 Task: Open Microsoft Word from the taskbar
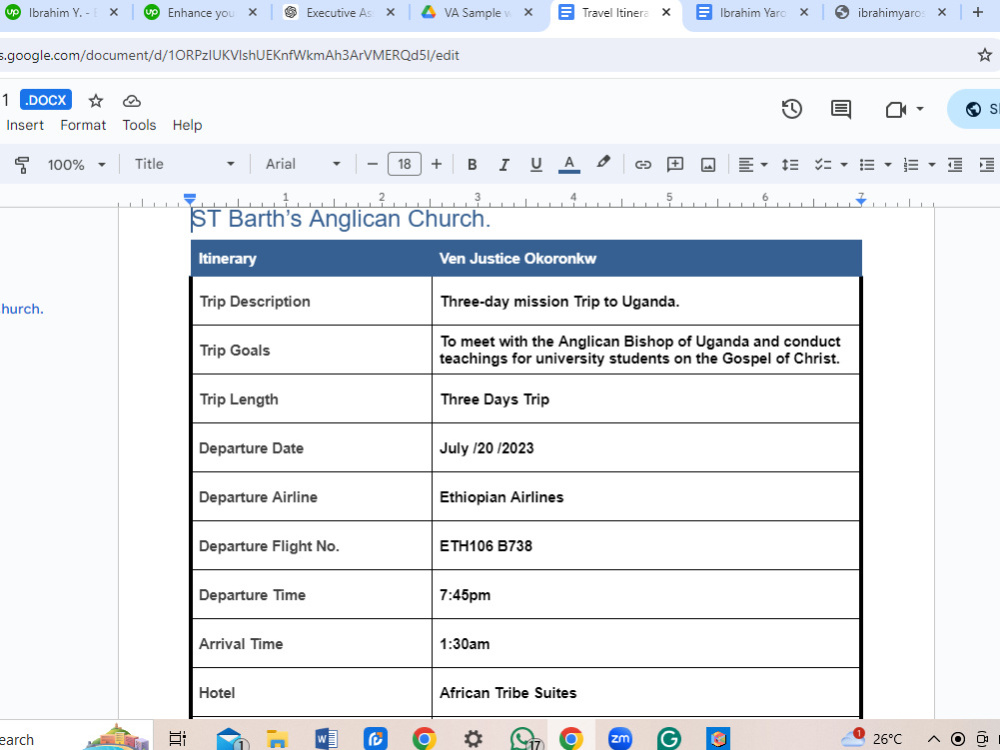click(x=326, y=739)
